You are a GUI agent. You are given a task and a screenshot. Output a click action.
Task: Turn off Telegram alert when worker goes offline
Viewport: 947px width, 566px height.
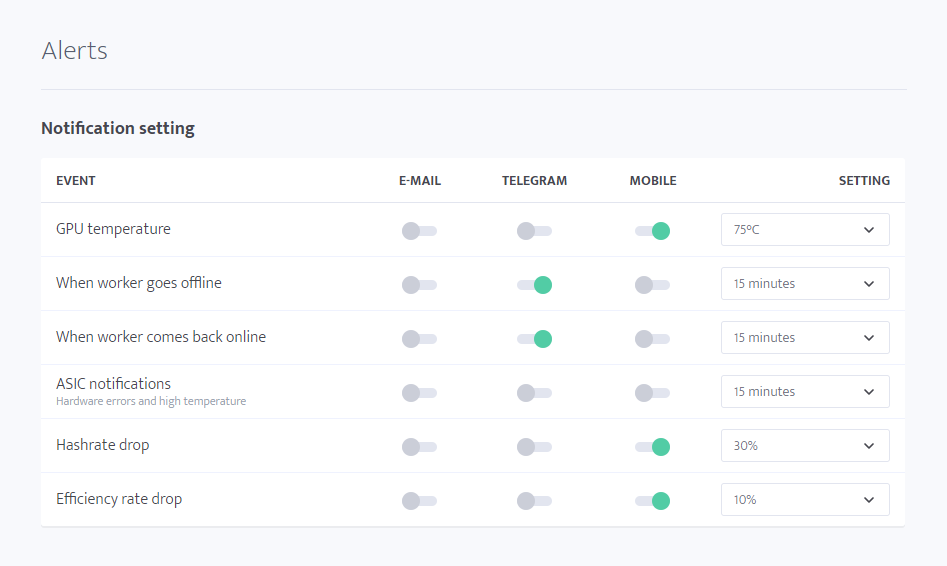coord(534,285)
